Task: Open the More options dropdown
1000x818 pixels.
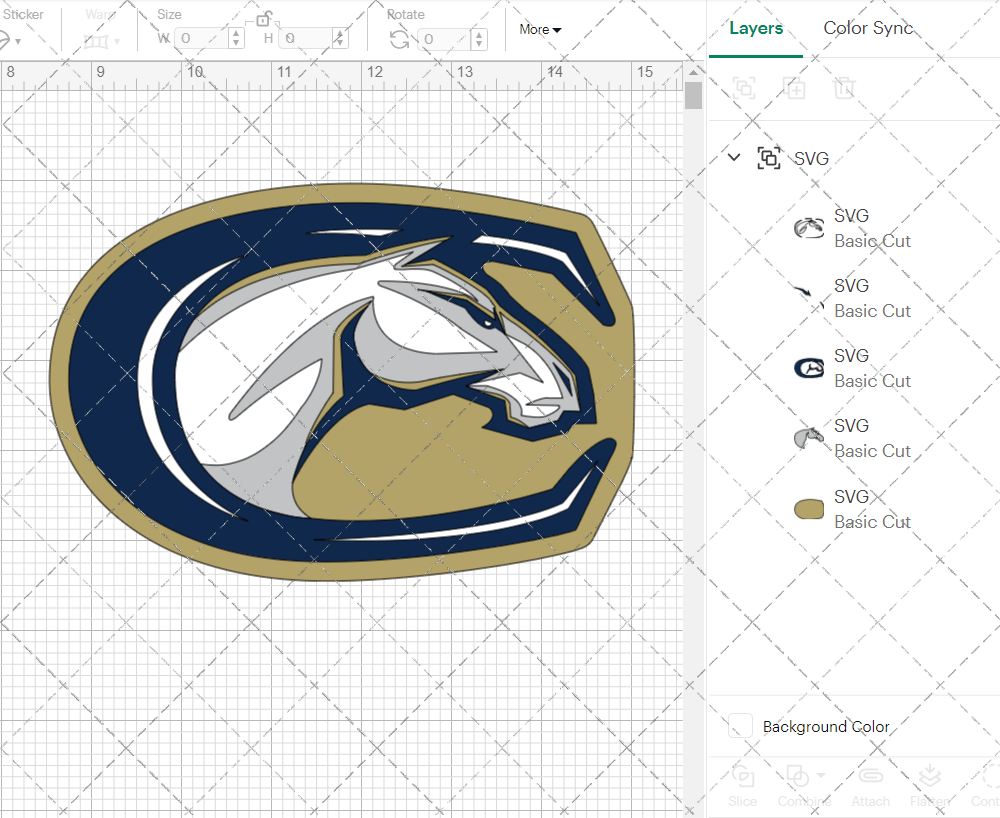Action: coord(539,30)
